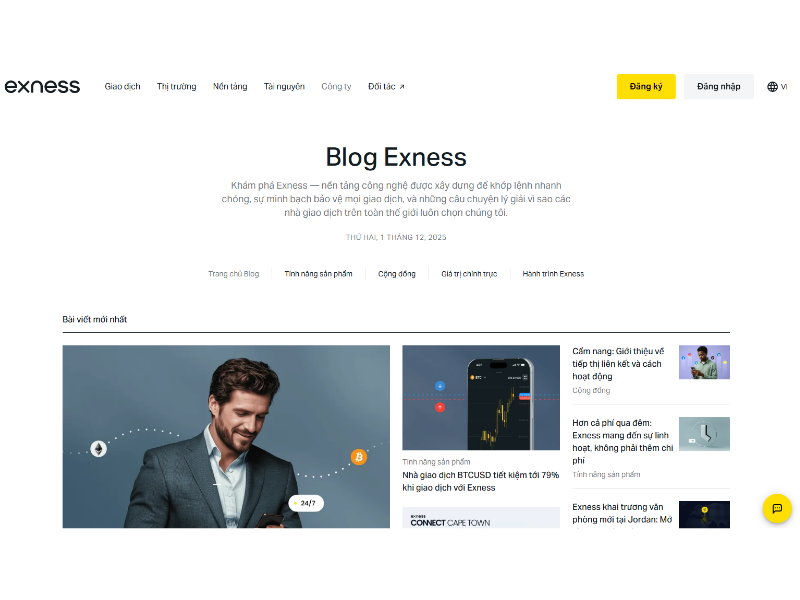Open the BTCUSD savings article headline
The height and width of the screenshot is (600, 800).
tap(481, 481)
